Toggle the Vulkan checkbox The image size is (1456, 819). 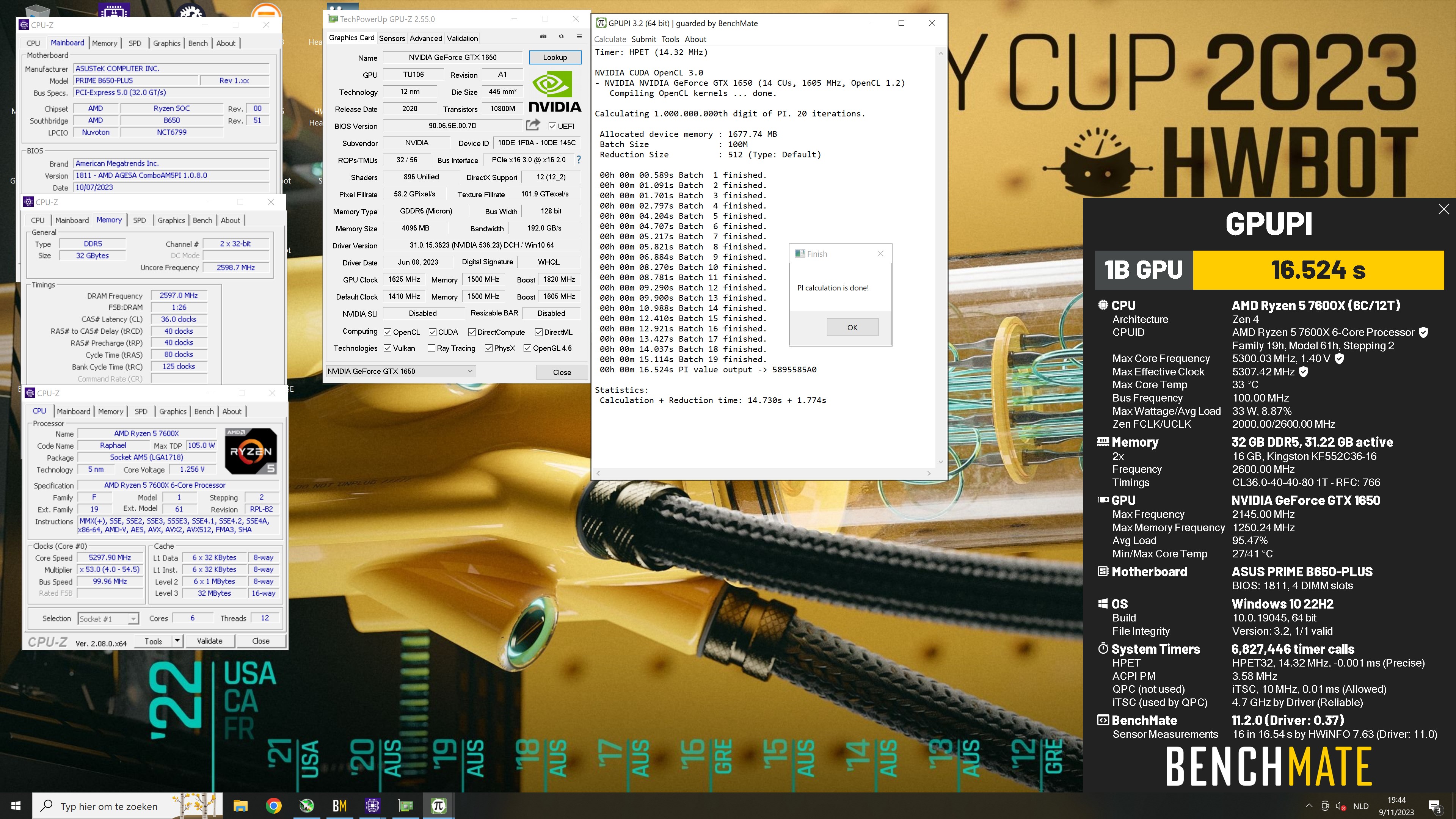tap(387, 348)
